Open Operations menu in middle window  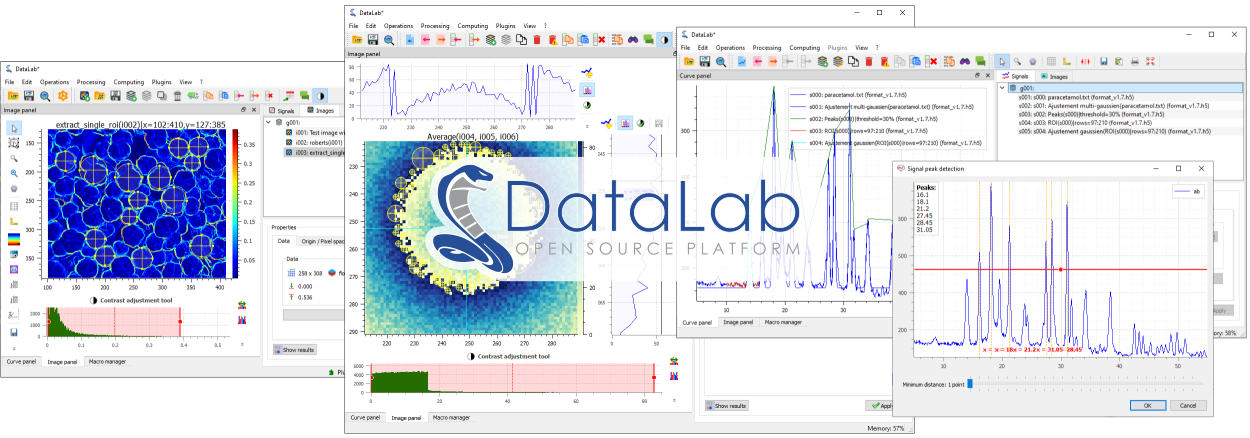(x=398, y=26)
